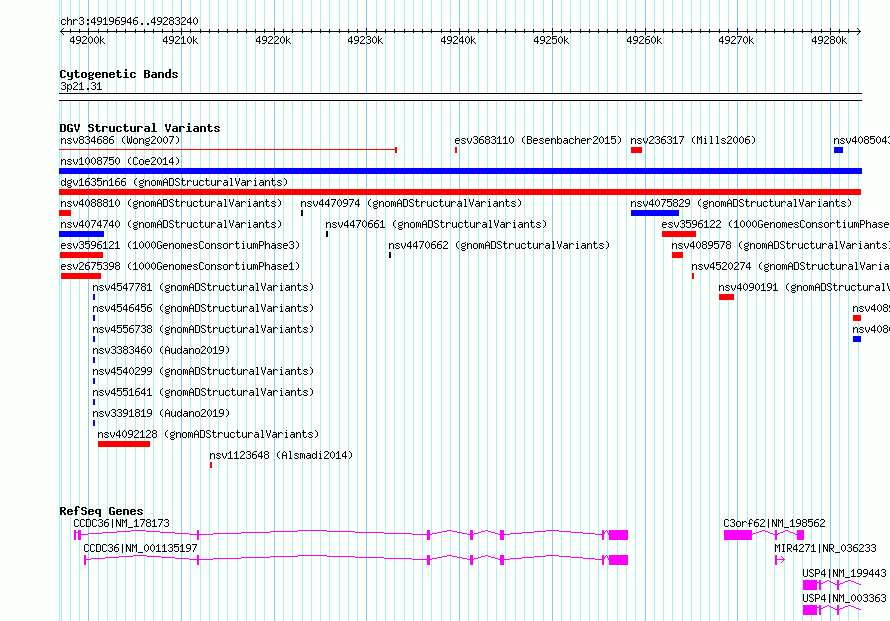The width and height of the screenshot is (890, 621).
Task: Open dgv1635n166 gnomAD variant label
Action: [x=174, y=182]
